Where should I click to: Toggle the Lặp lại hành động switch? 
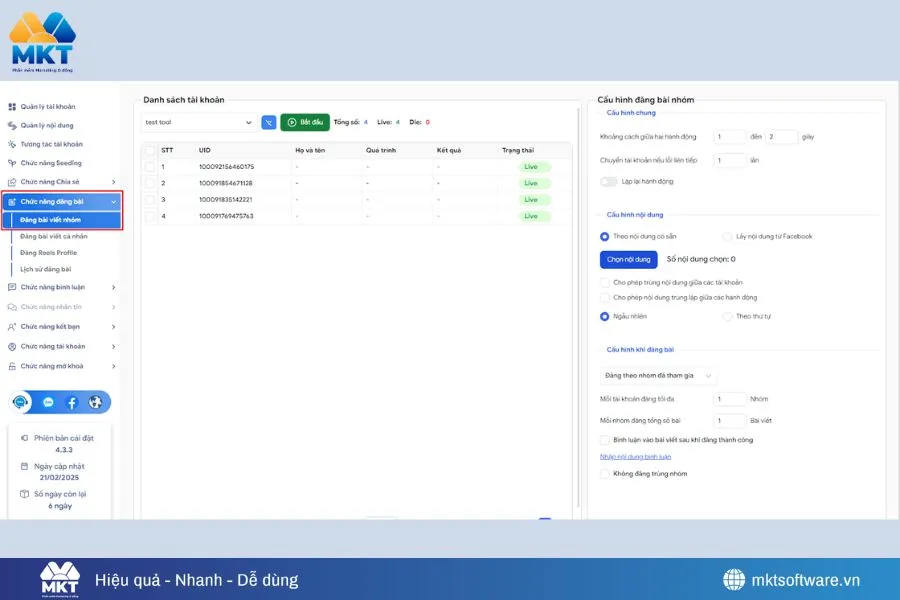tap(608, 181)
